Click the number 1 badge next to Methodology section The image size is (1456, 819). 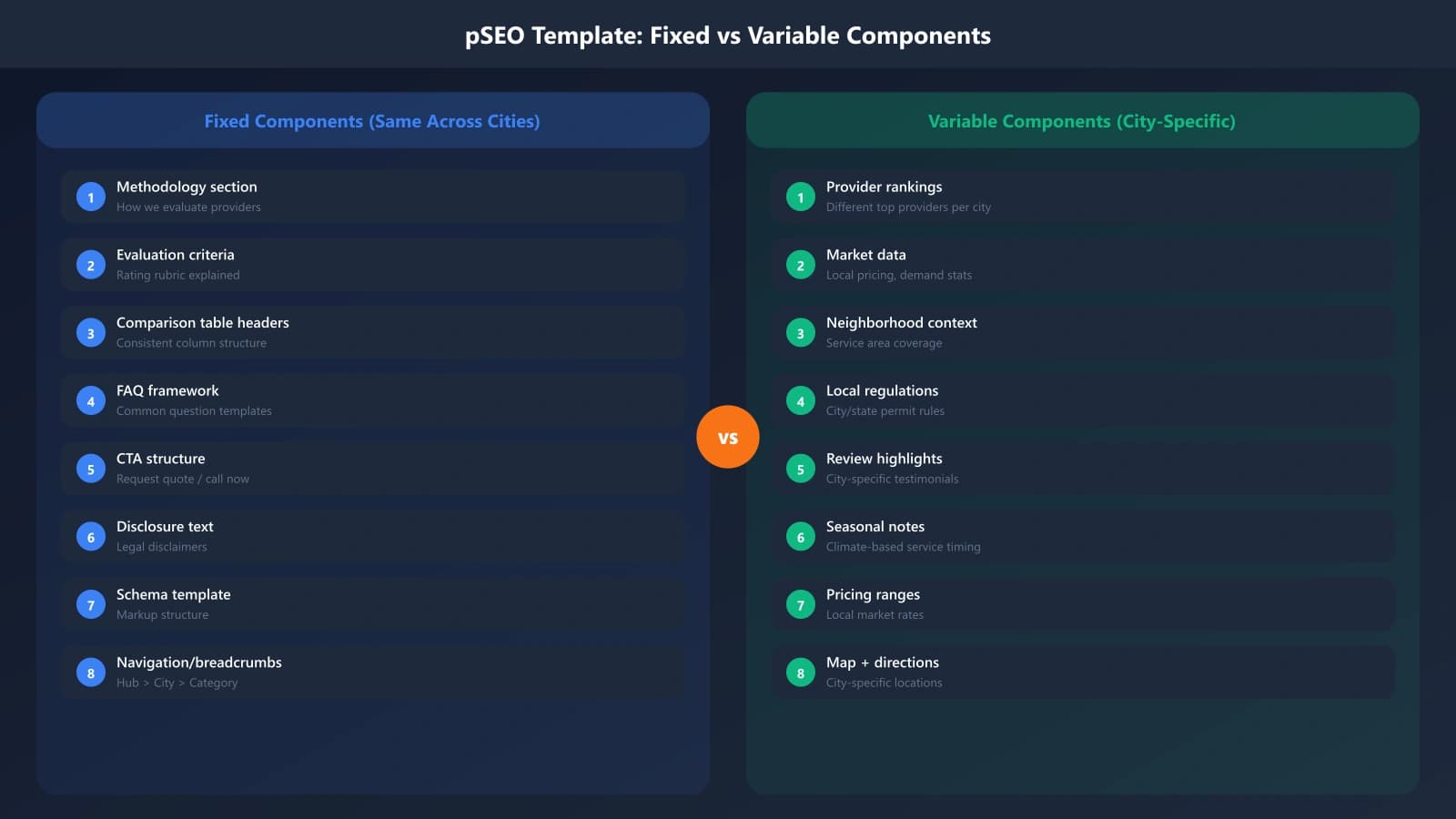(x=90, y=197)
